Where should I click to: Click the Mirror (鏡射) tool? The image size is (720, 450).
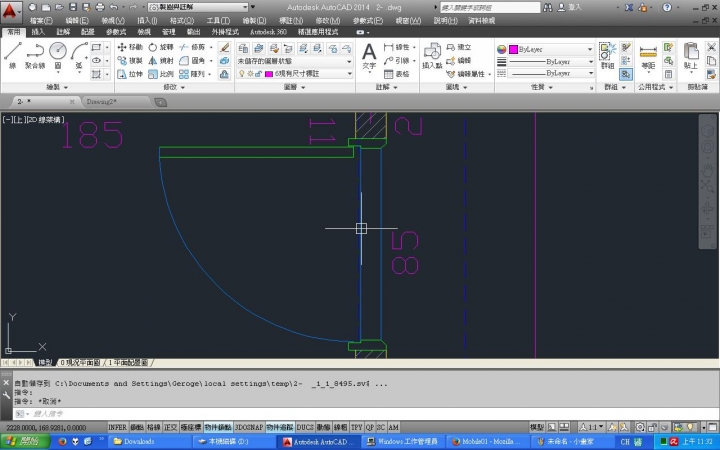click(x=161, y=60)
